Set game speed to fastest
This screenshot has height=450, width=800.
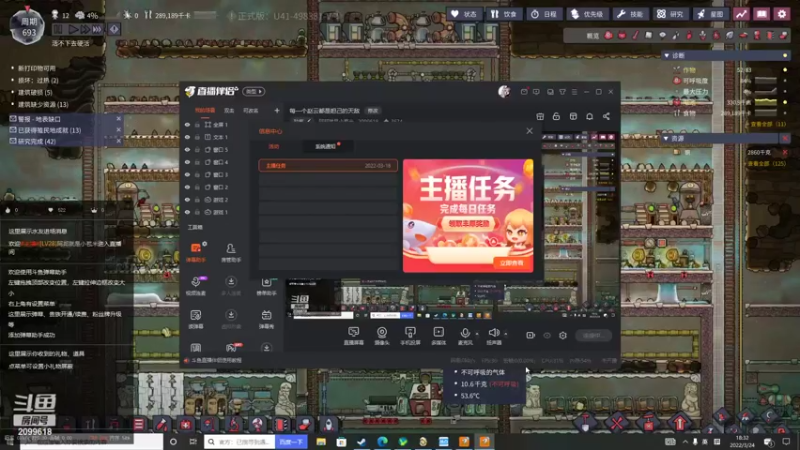[x=97, y=30]
